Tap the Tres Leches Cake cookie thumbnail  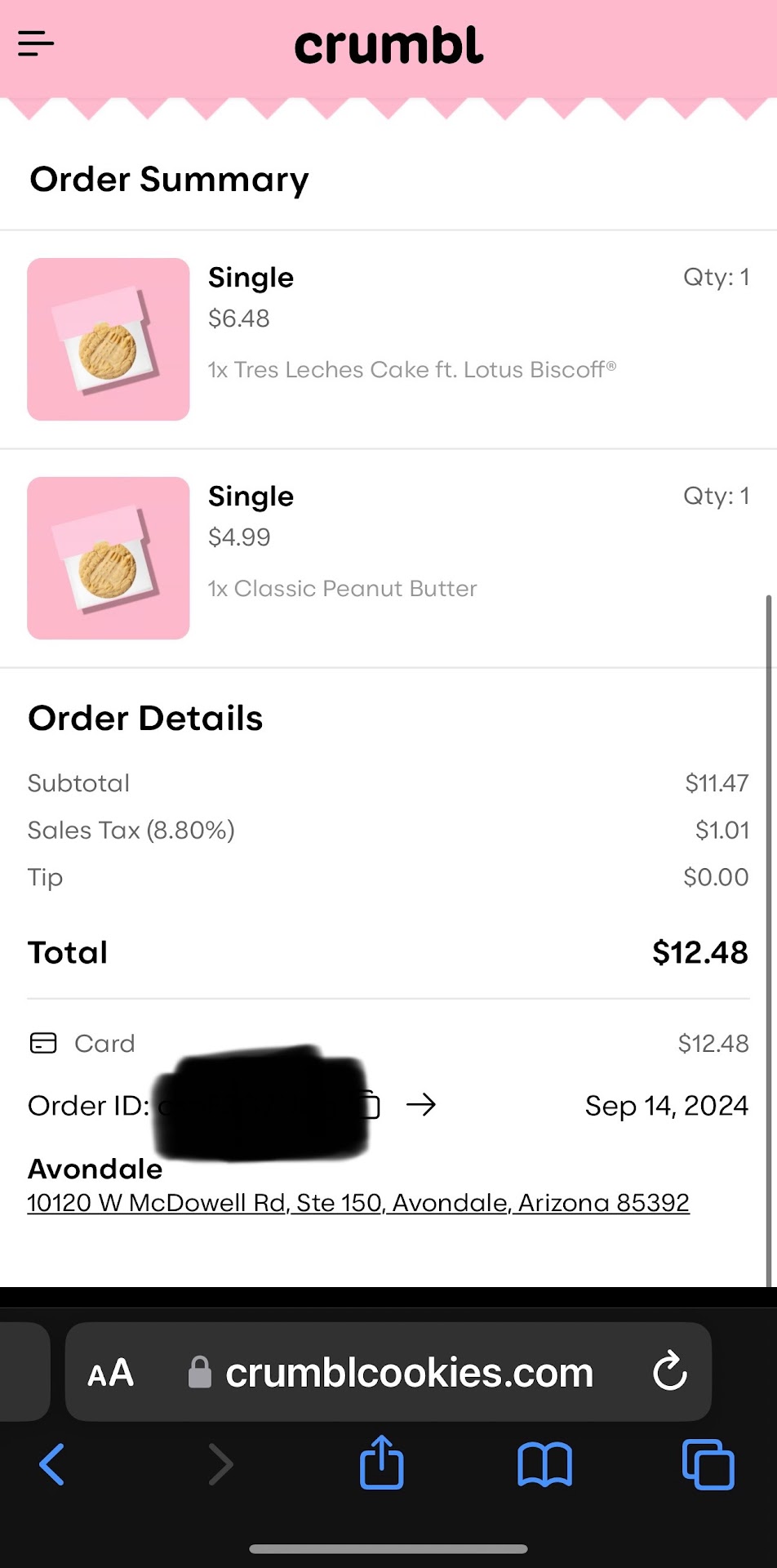[109, 339]
